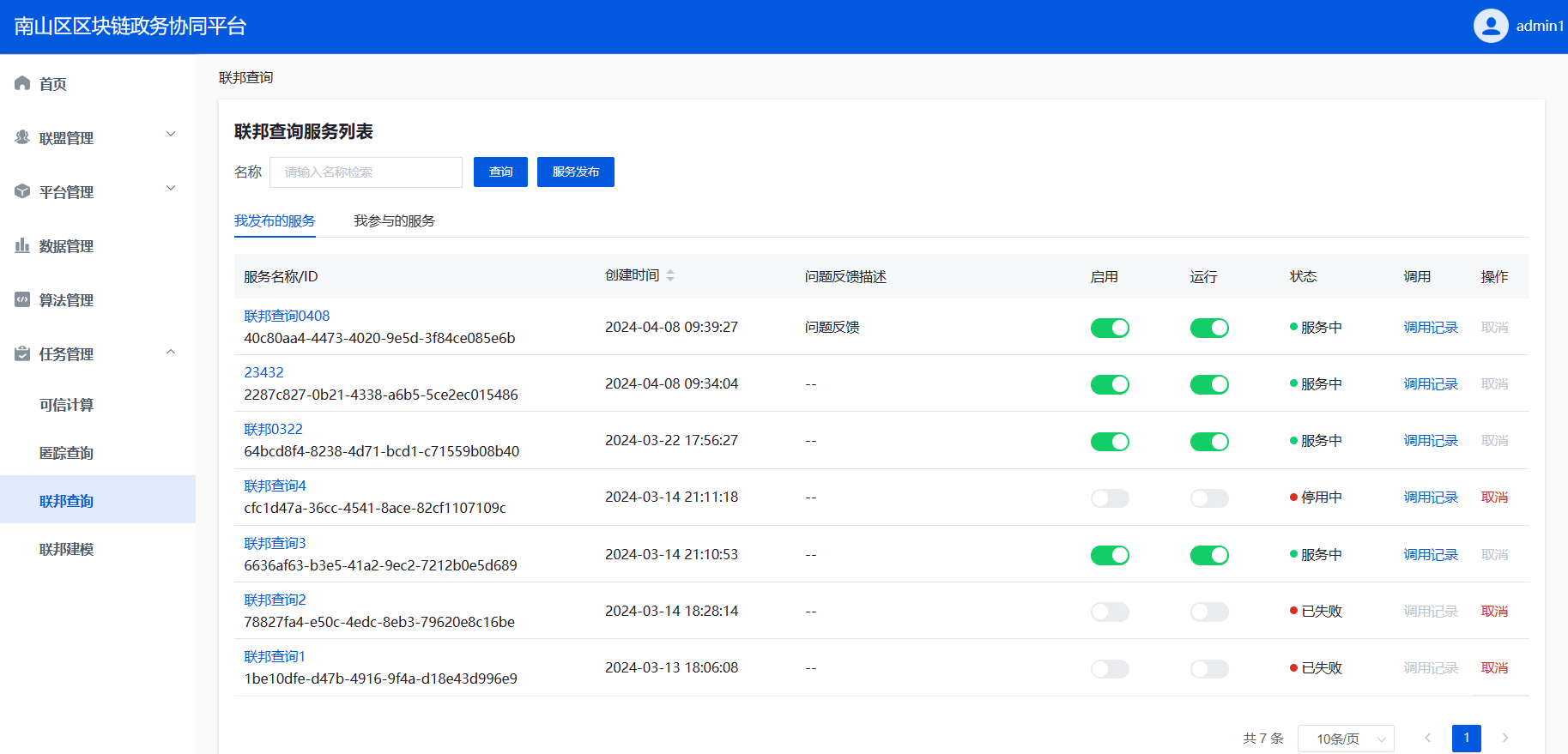Click the 任务管理 clipboard icon
This screenshot has height=754, width=1568.
click(x=22, y=353)
